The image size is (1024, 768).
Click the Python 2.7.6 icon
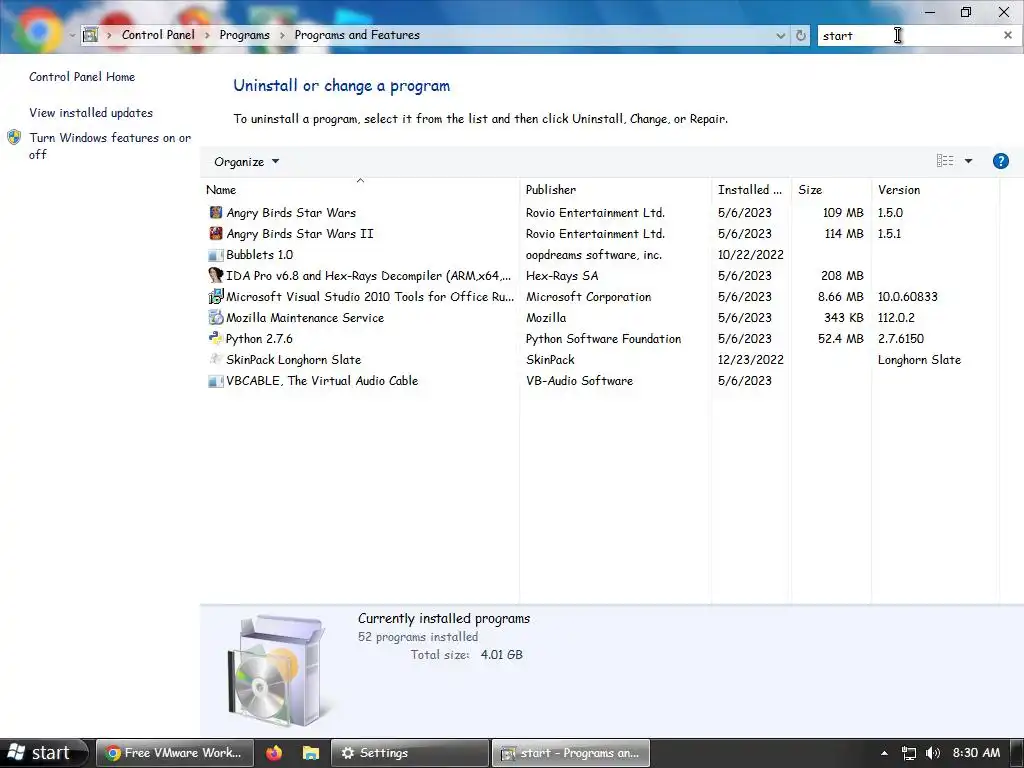[216, 338]
